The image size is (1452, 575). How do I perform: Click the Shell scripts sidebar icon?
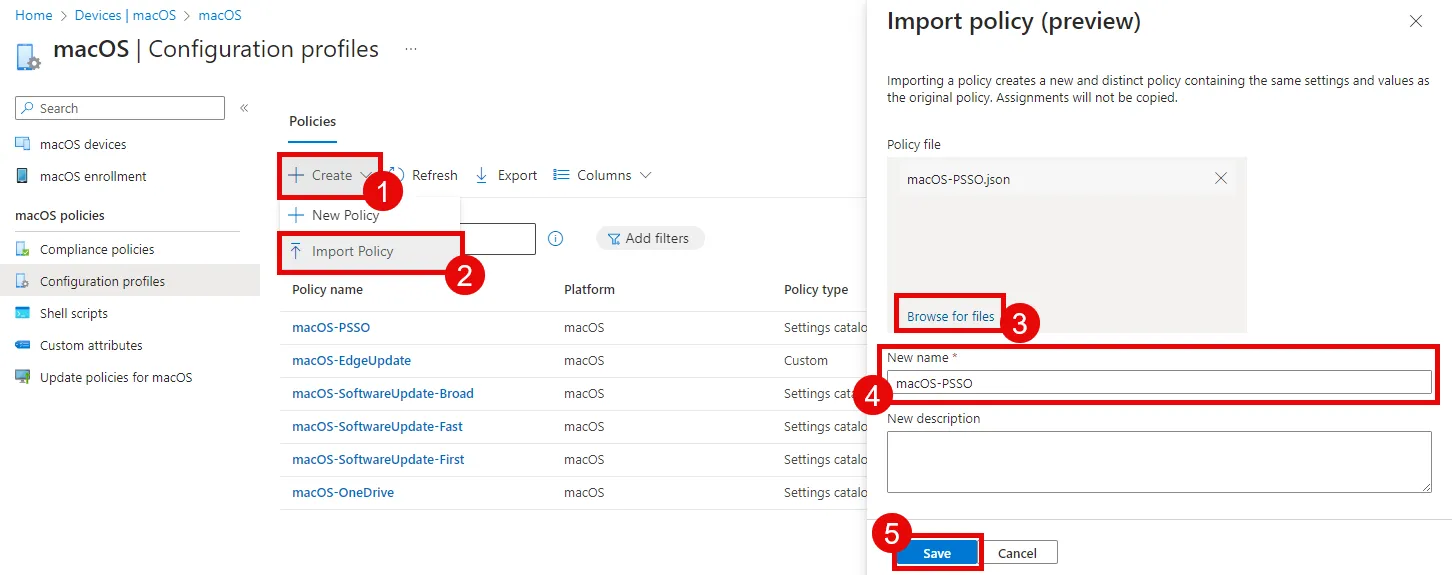22,313
